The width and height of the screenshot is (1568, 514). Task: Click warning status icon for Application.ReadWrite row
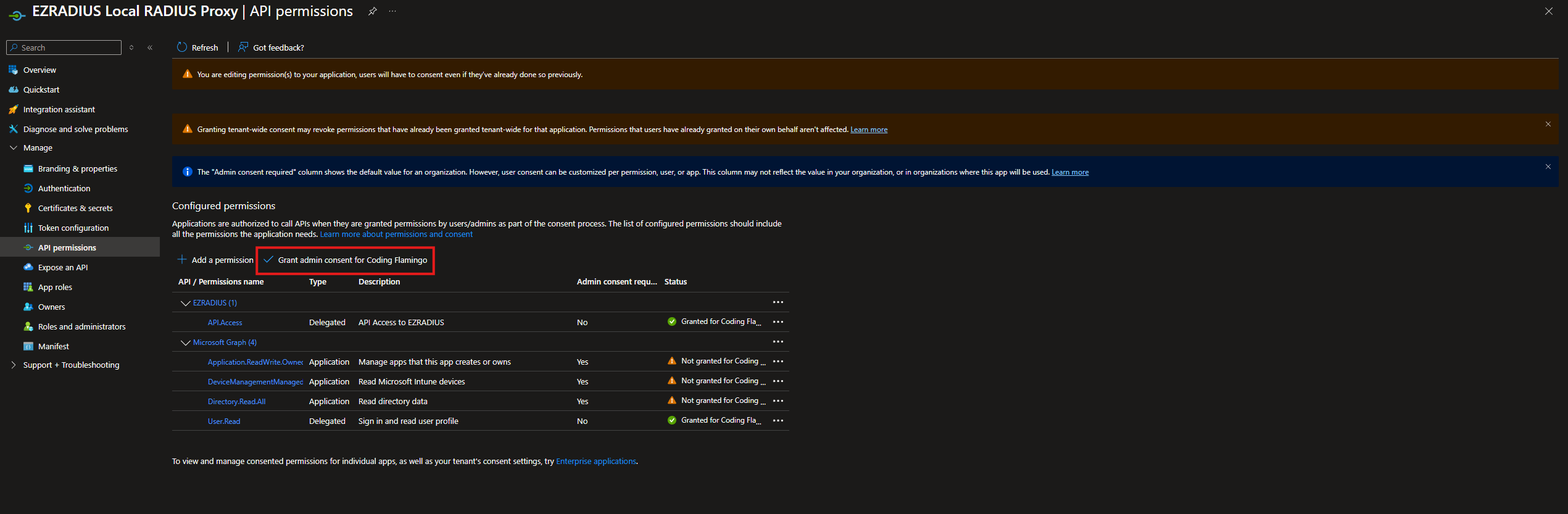coord(672,361)
